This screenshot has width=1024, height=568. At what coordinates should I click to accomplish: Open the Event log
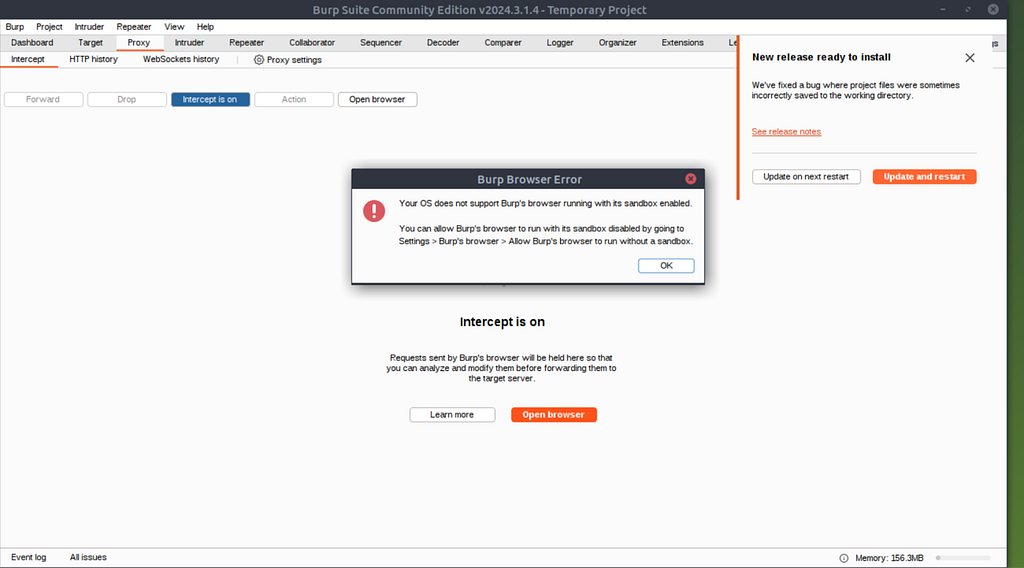click(28, 558)
